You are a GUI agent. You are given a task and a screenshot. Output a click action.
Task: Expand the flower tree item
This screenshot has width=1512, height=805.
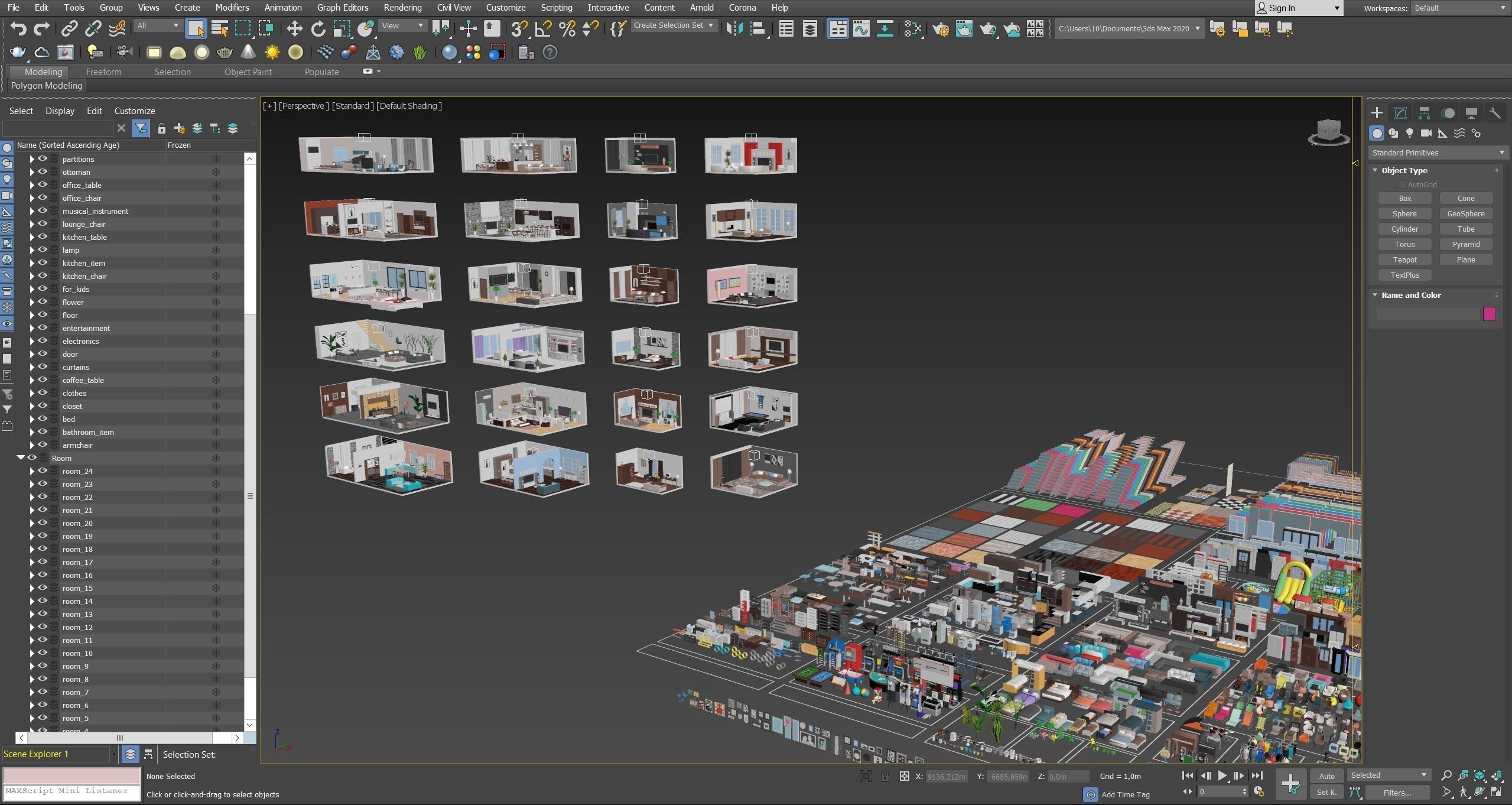32,302
